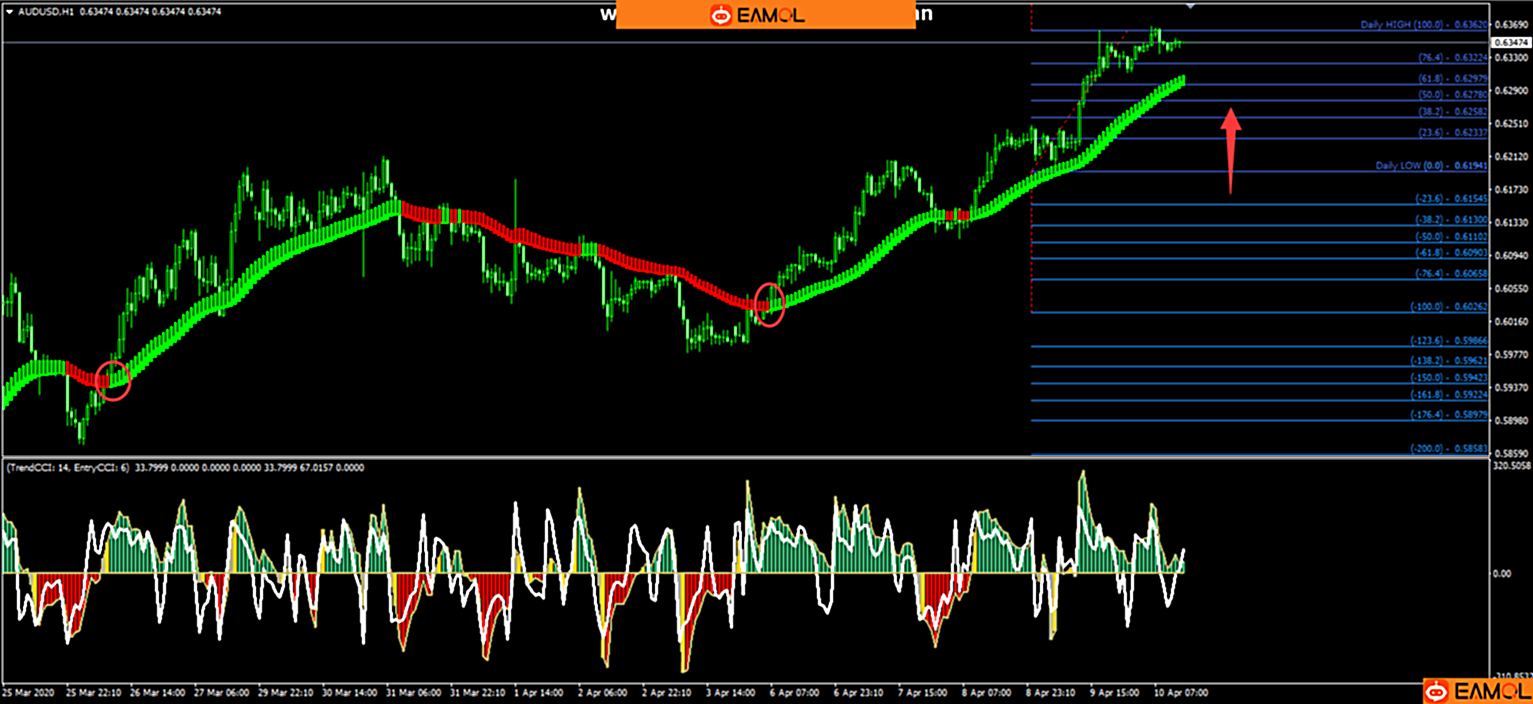Select the Fibonacci (61.8) 0.62979 level label
This screenshot has width=1533, height=704.
(x=1454, y=78)
